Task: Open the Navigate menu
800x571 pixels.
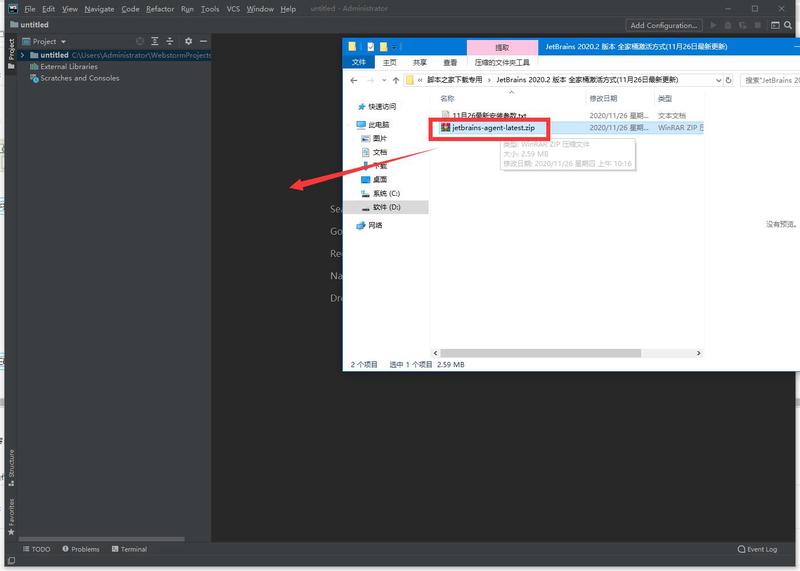Action: click(99, 9)
